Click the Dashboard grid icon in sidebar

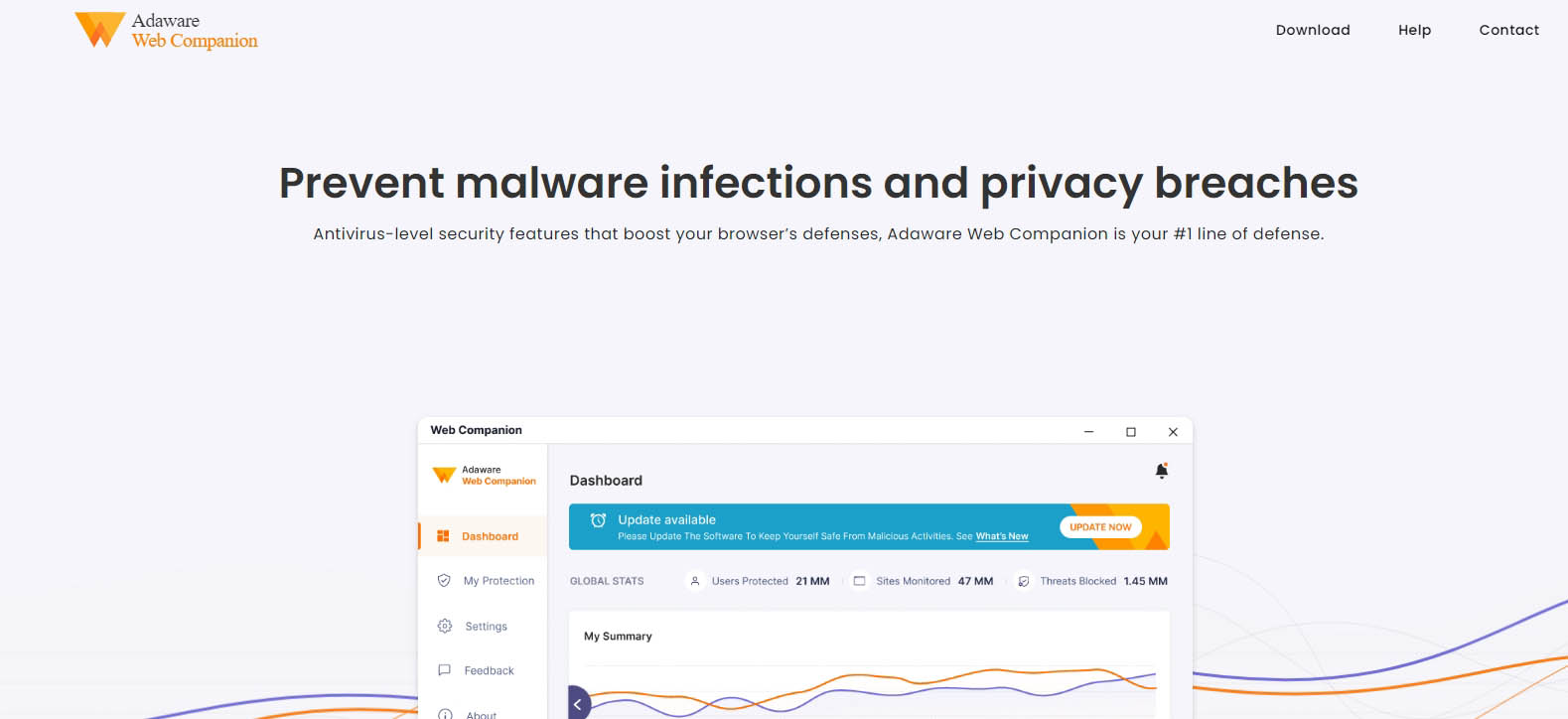(443, 536)
